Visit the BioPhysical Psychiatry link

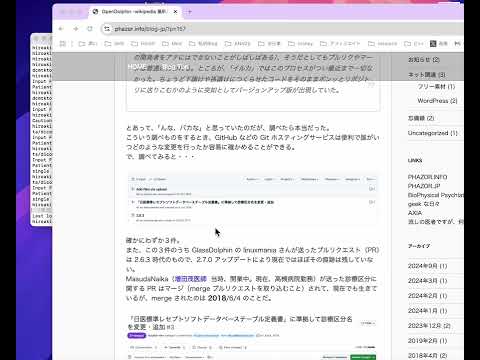436,195
